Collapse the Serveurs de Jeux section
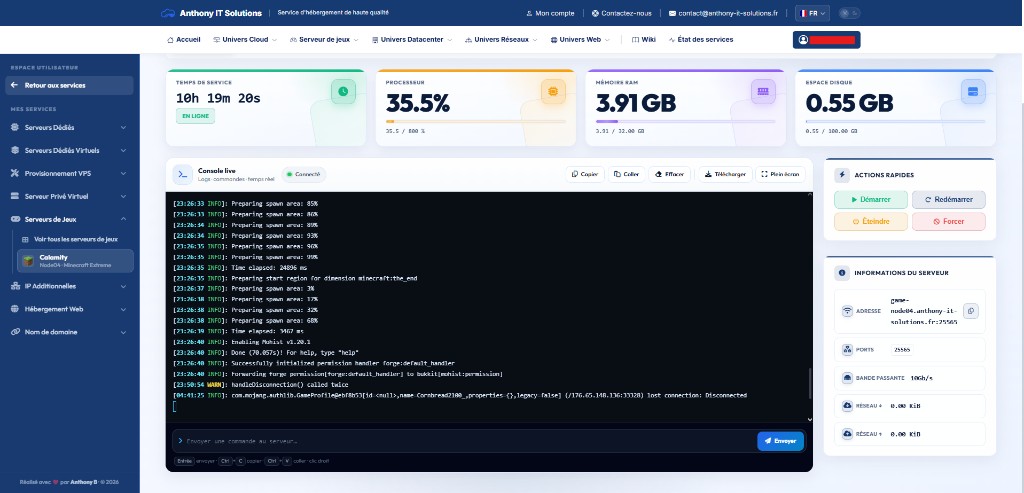 coord(69,219)
